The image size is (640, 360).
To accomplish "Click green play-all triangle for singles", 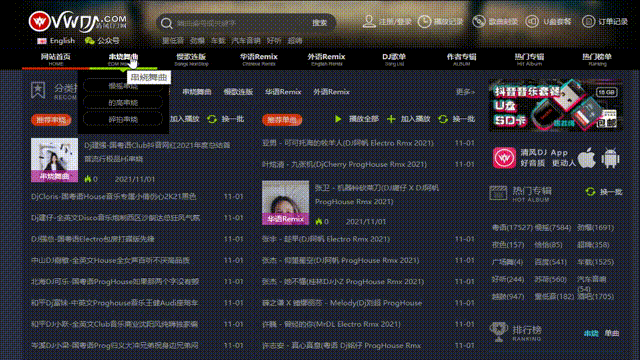I will click(x=338, y=119).
